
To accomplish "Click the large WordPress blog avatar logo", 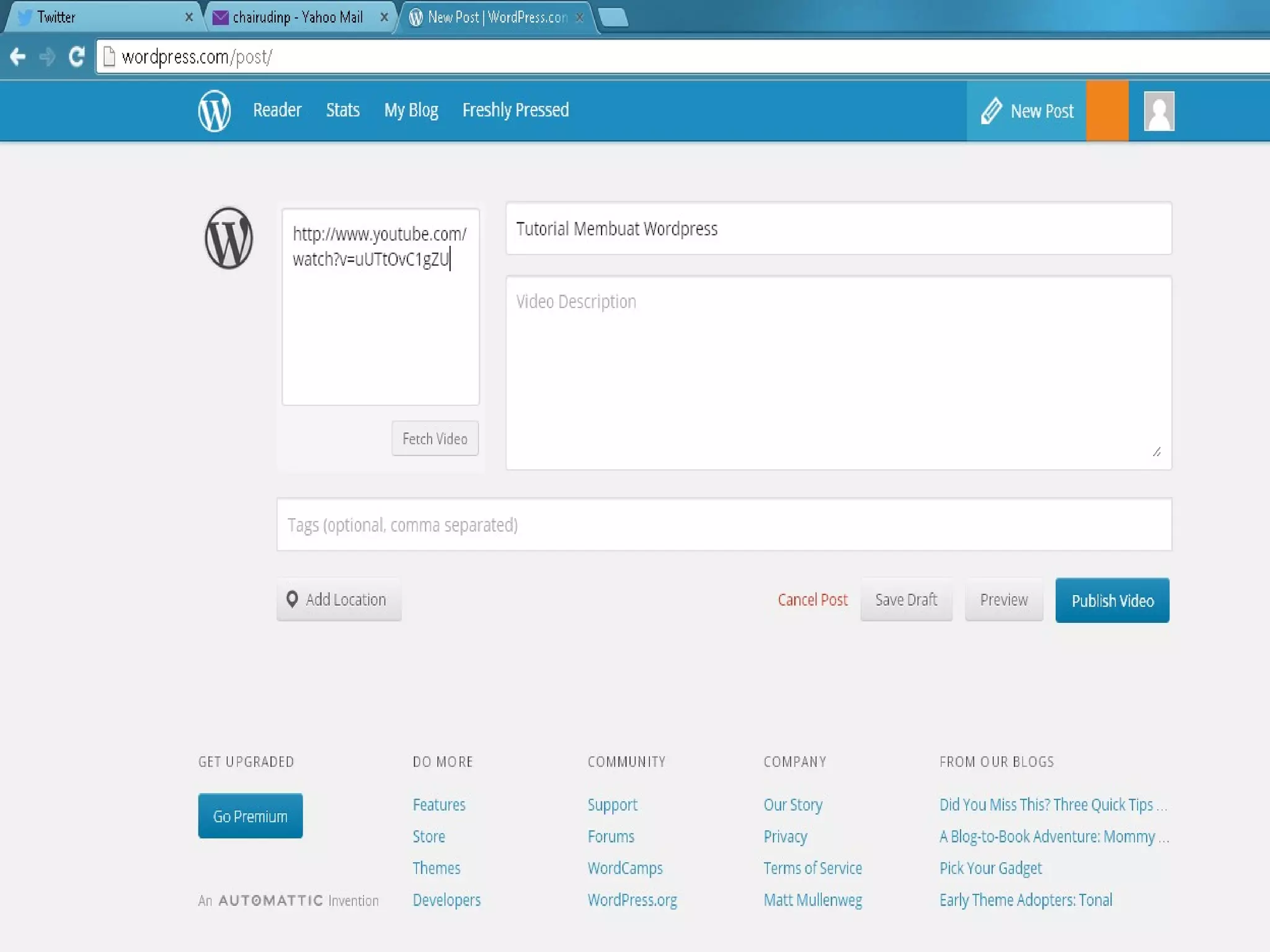I will (229, 238).
